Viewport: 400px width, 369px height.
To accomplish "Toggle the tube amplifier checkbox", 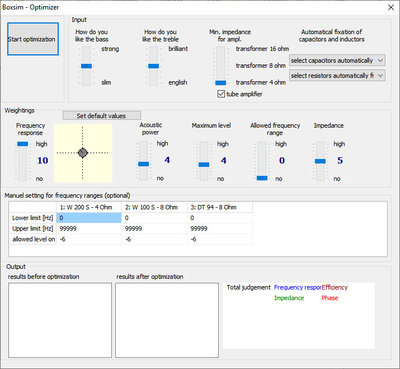I will (x=221, y=94).
